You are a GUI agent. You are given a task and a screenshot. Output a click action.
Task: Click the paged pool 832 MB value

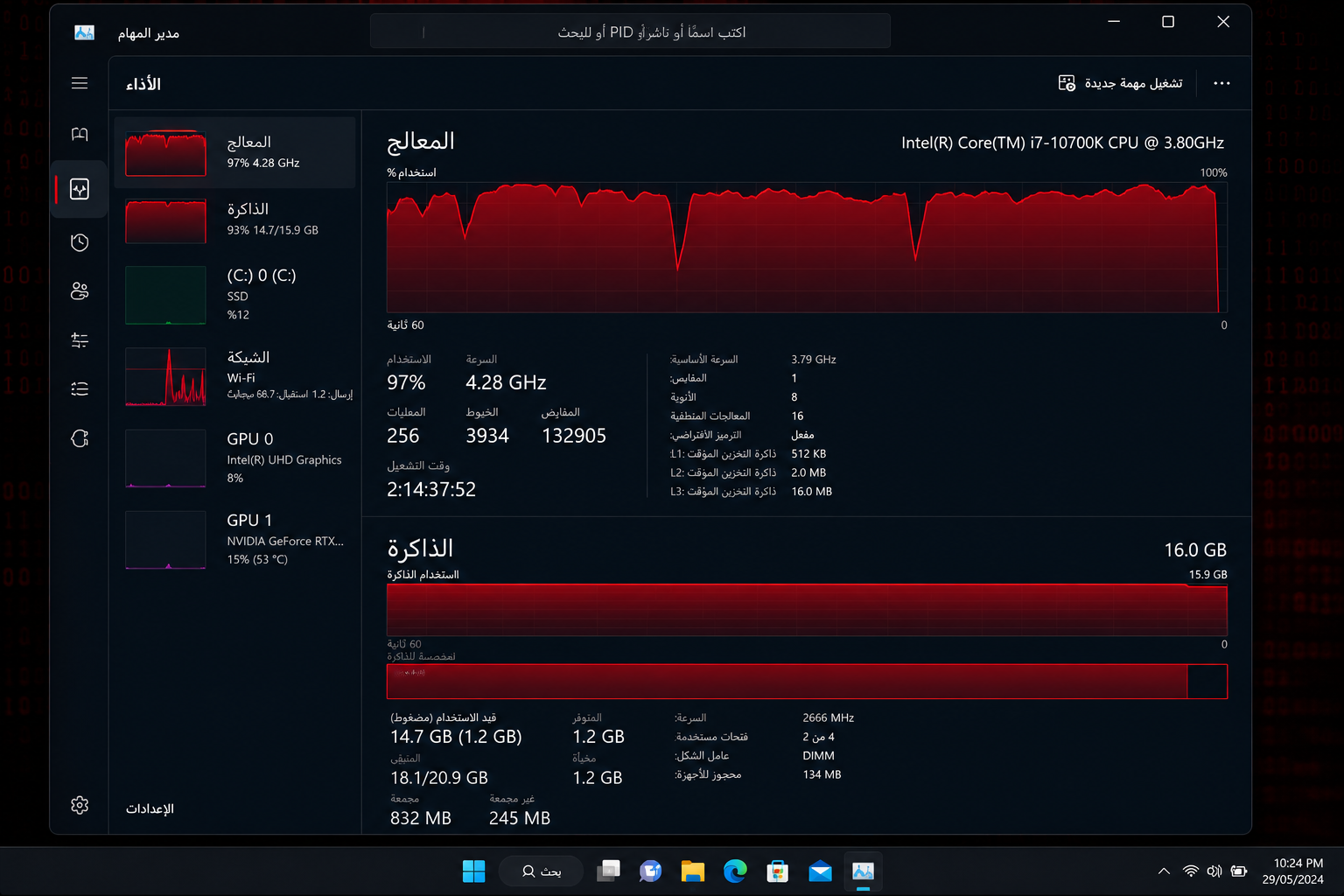click(x=421, y=818)
